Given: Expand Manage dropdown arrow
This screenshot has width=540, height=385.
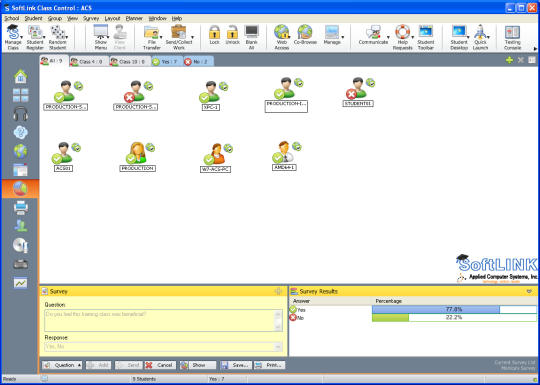Looking at the screenshot, I should coord(343,37).
